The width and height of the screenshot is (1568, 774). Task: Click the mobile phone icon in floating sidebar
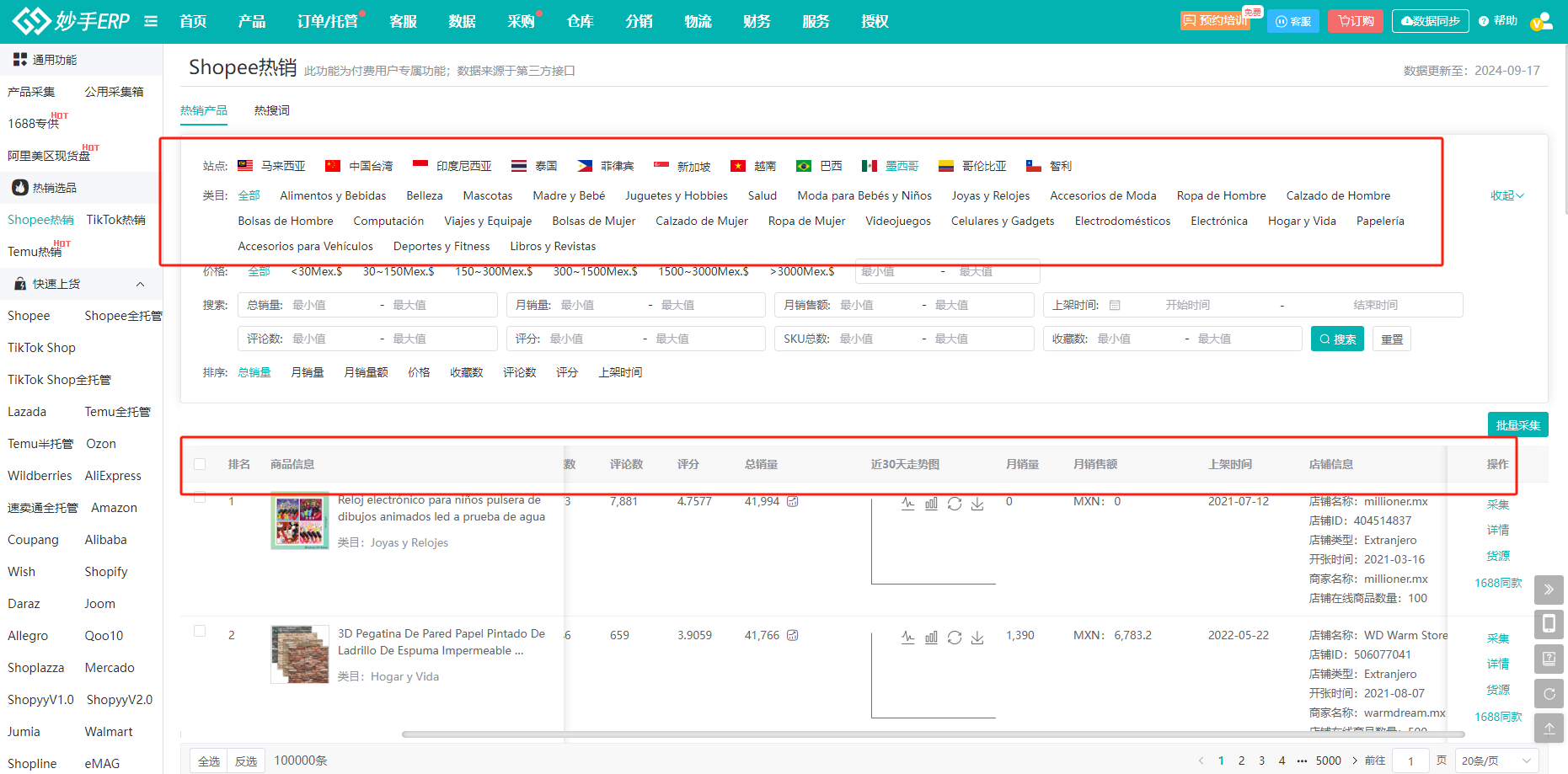click(1549, 624)
